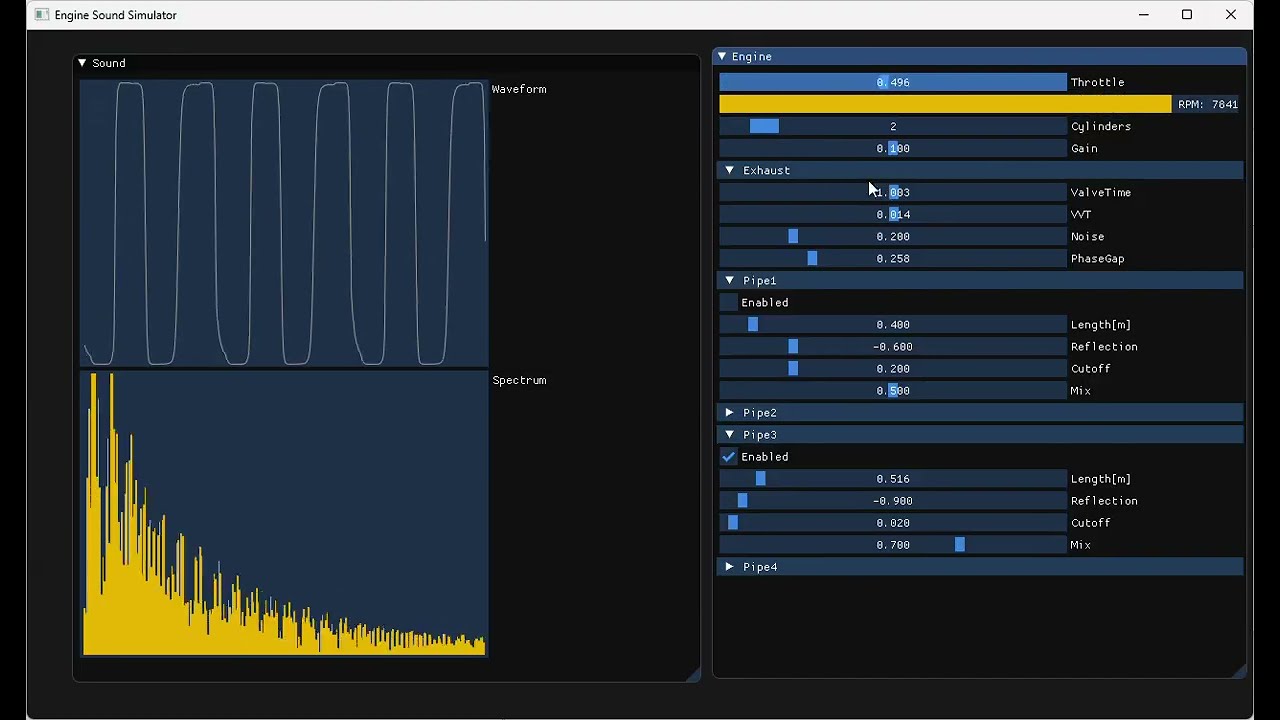The width and height of the screenshot is (1280, 720).
Task: Collapse the Engine panel header
Action: (980, 57)
